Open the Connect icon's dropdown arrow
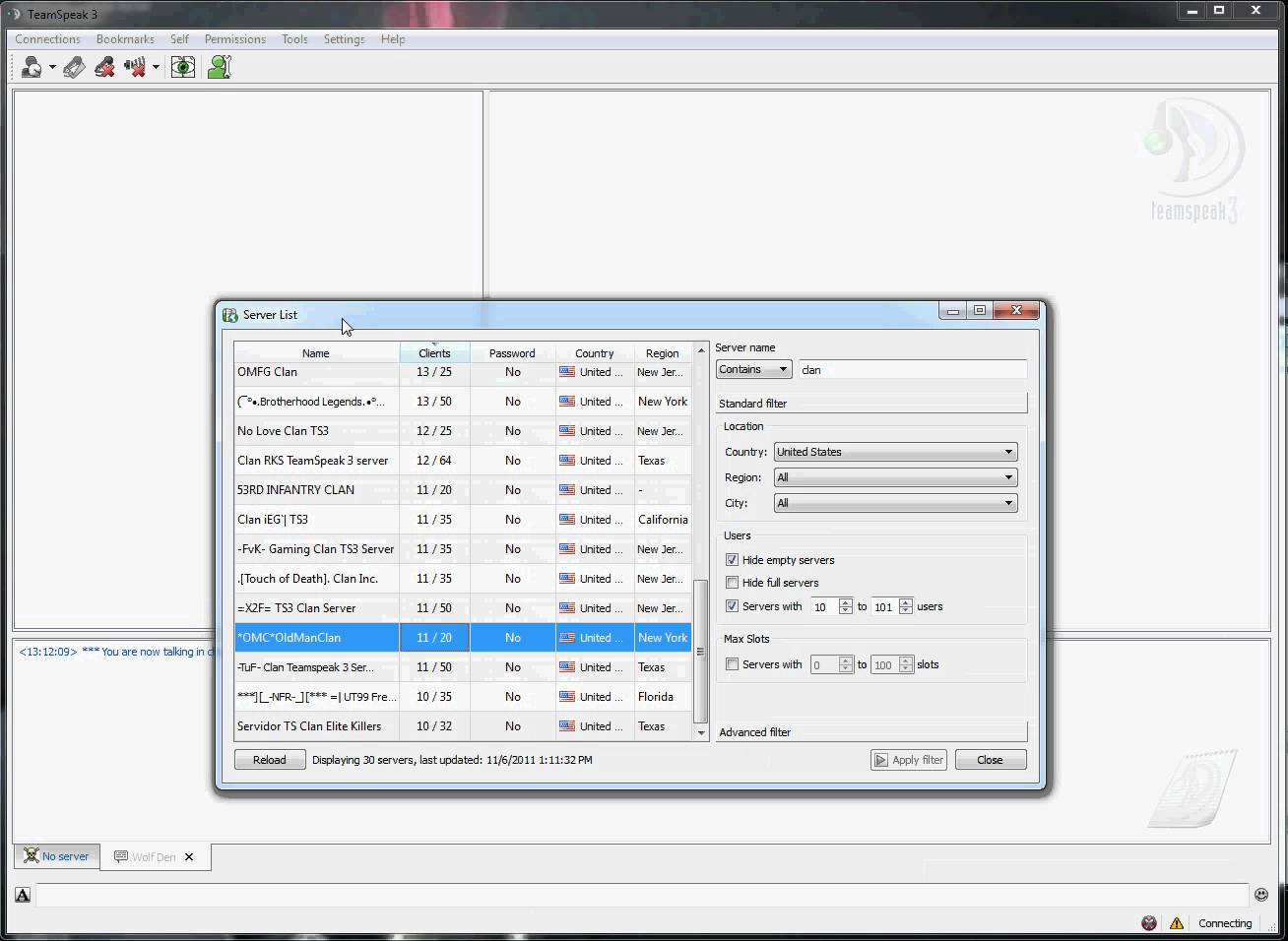Image resolution: width=1288 pixels, height=941 pixels. tap(52, 68)
